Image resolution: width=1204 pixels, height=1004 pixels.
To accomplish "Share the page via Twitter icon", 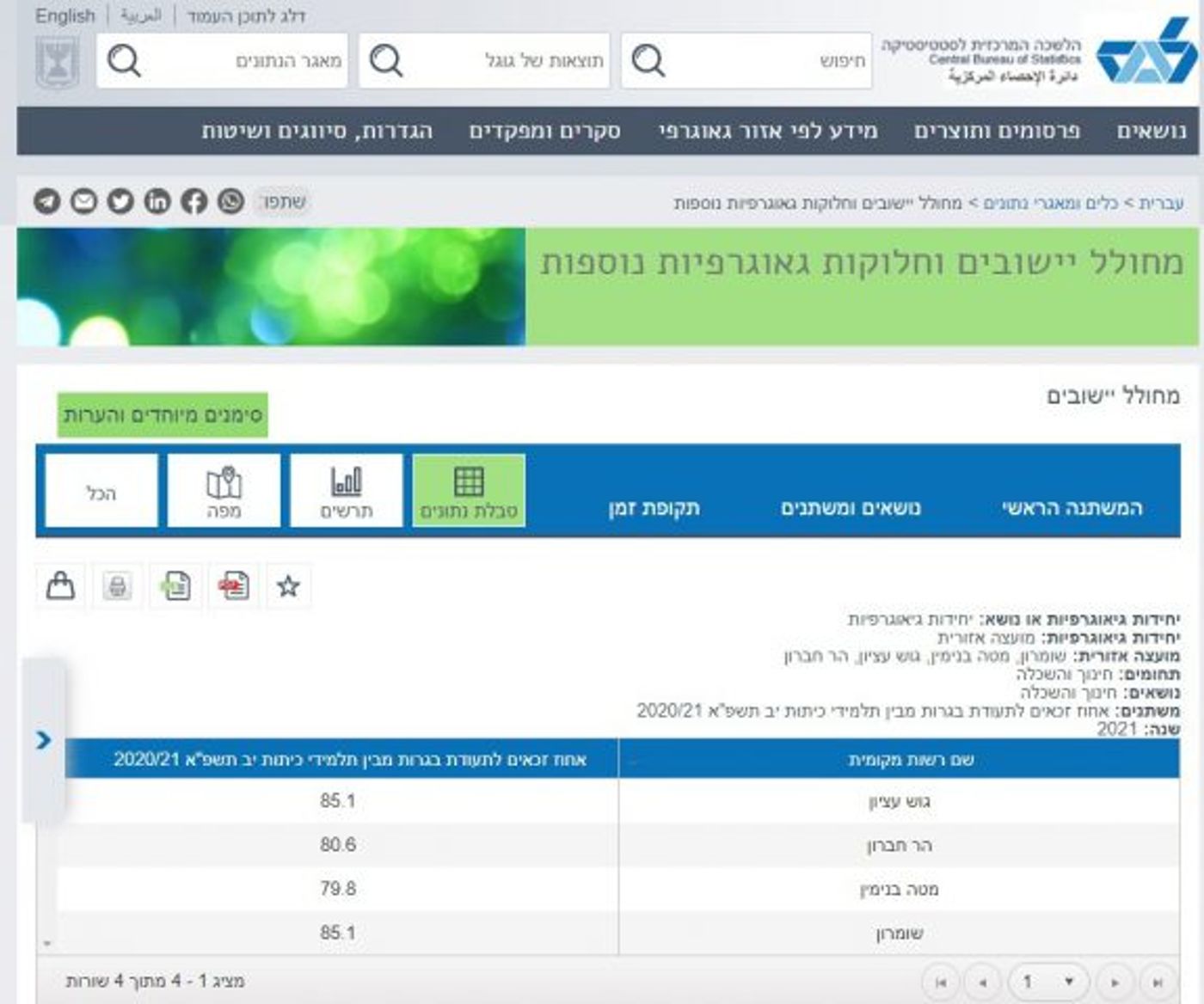I will (120, 201).
